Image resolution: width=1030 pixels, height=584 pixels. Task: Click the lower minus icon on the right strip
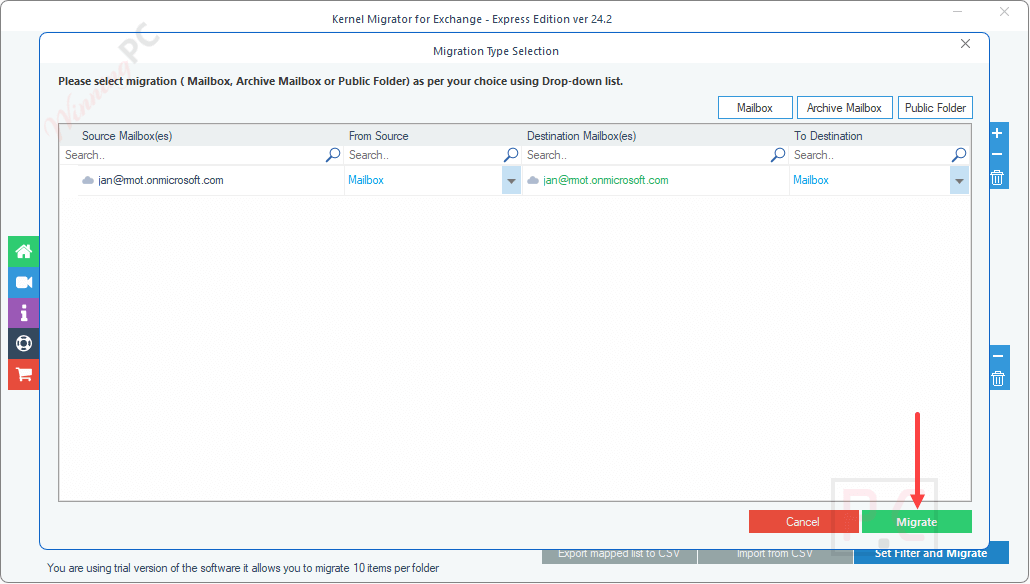(x=998, y=356)
